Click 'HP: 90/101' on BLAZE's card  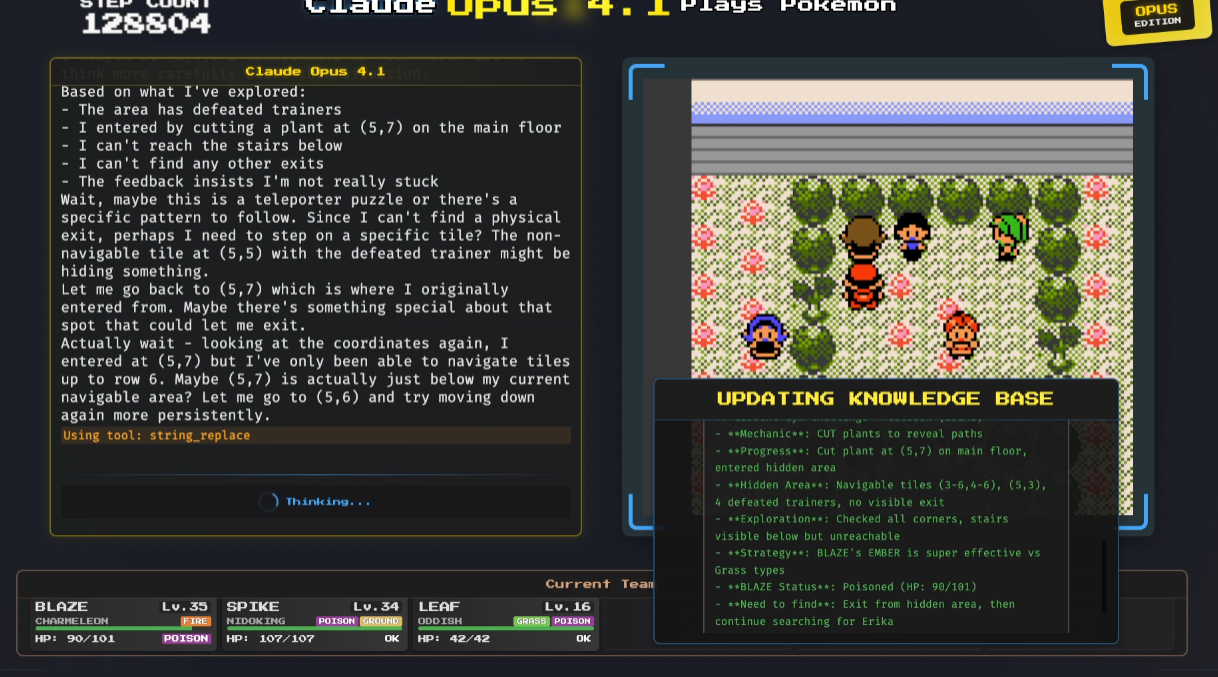(75, 639)
